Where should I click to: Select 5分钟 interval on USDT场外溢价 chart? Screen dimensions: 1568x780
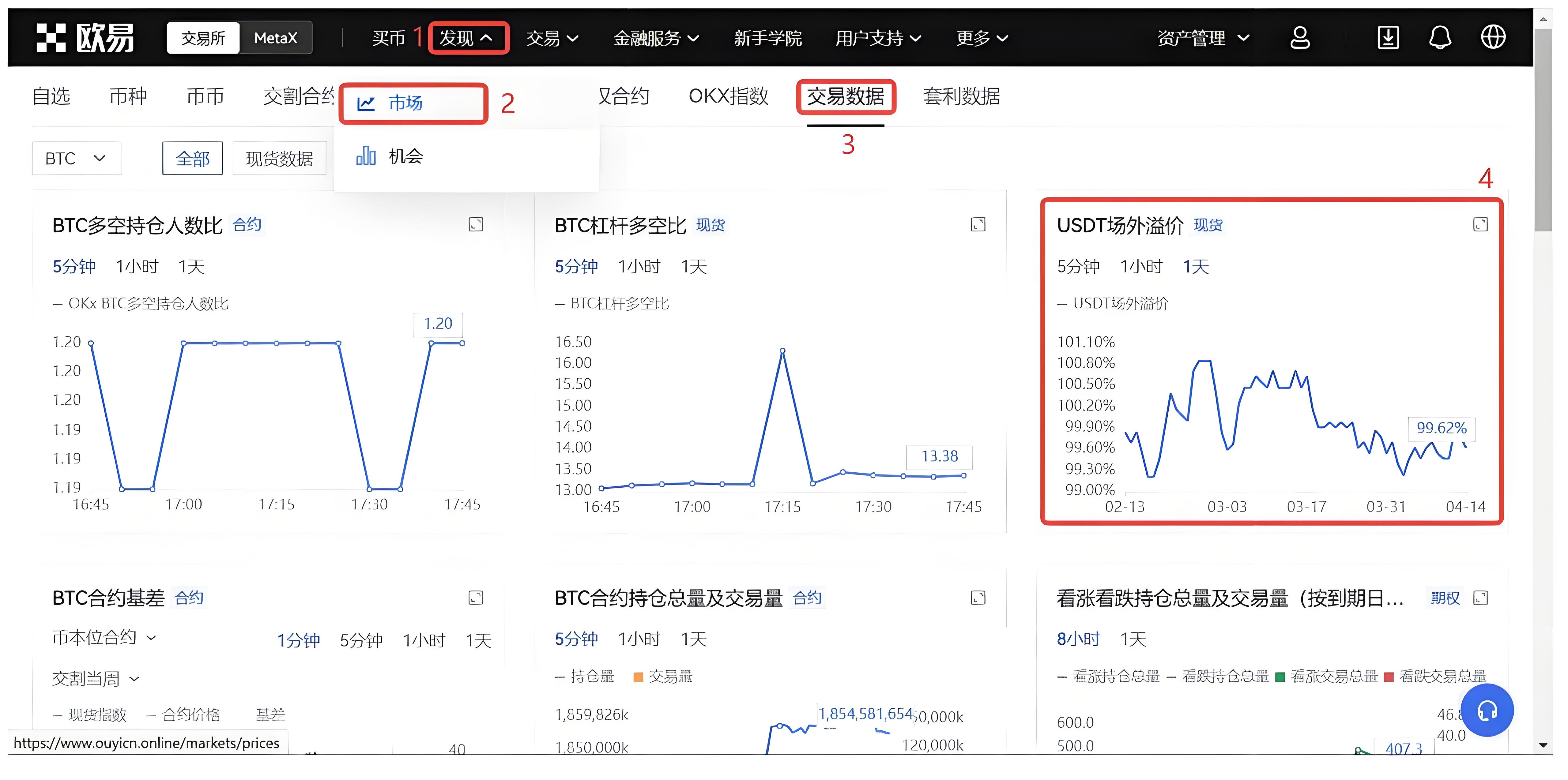coord(1080,266)
